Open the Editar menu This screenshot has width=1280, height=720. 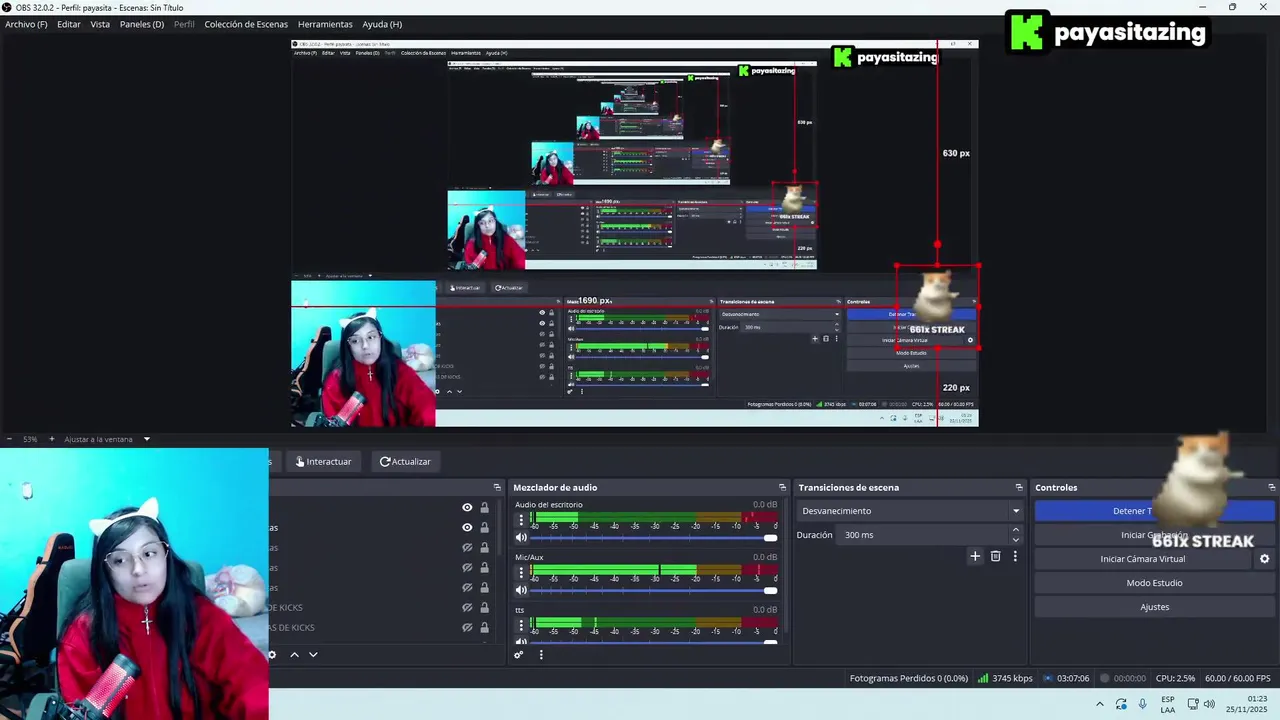[x=69, y=24]
